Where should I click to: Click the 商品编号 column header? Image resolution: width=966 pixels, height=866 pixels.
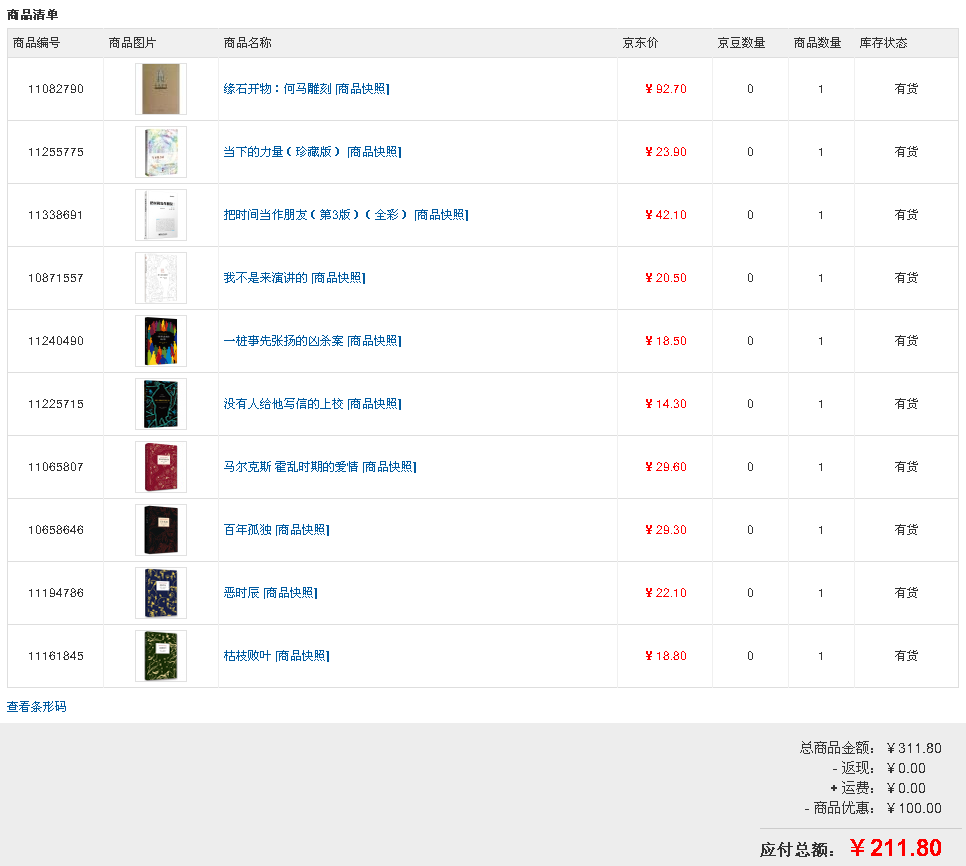(x=36, y=42)
